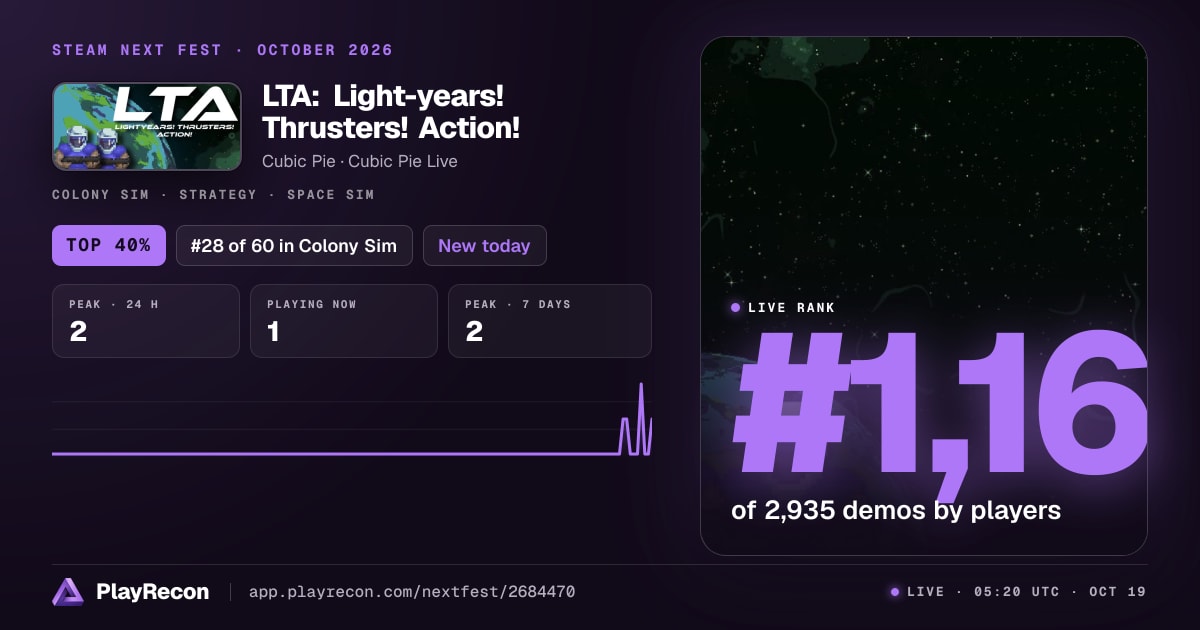Click the spike on the player count sparkline
Screen dimensions: 1200x630
pos(641,420)
